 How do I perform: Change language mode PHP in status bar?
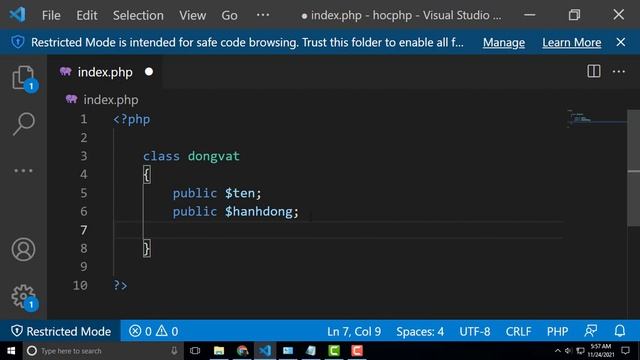coord(557,331)
